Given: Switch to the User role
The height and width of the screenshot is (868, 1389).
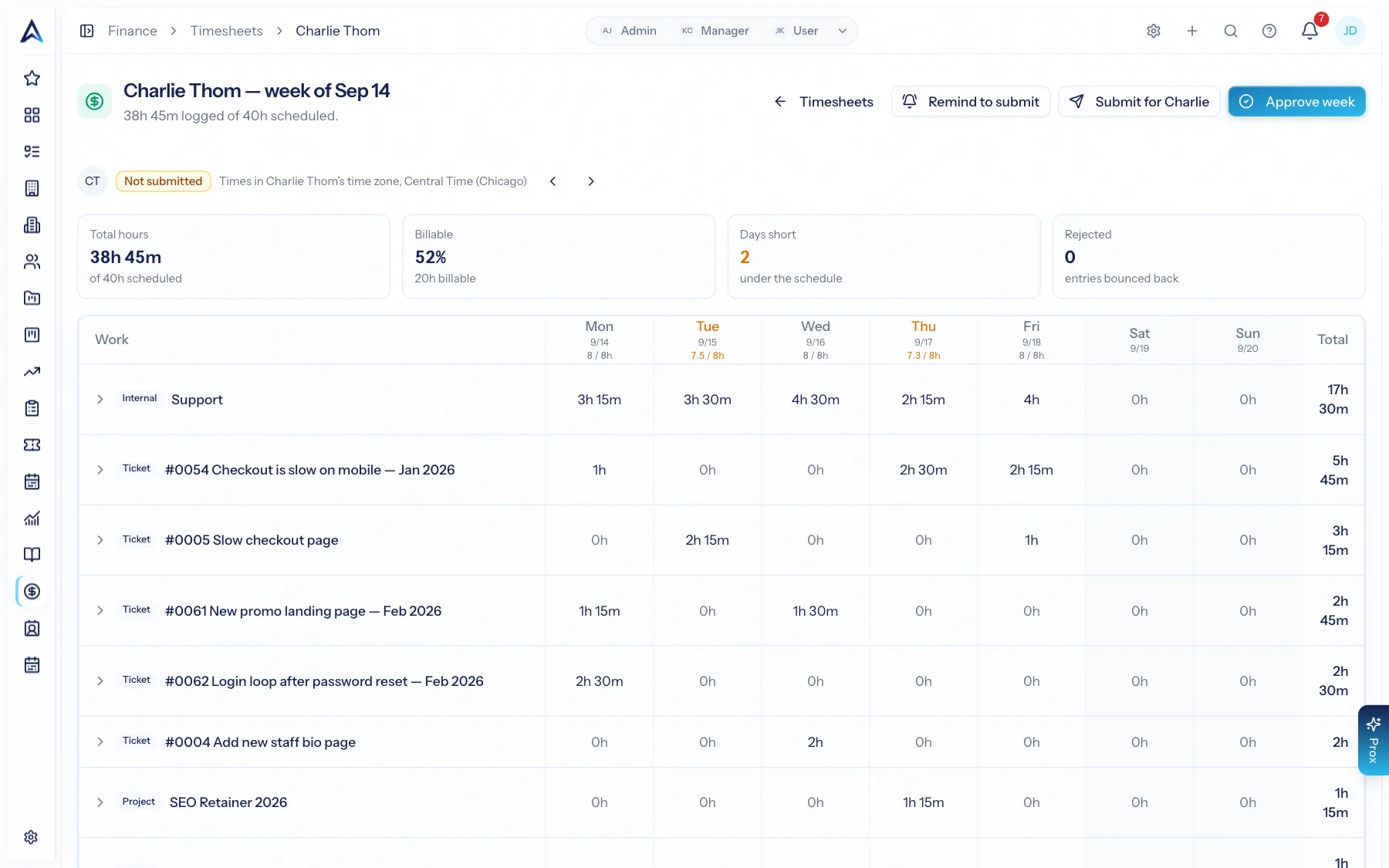Looking at the screenshot, I should [796, 31].
